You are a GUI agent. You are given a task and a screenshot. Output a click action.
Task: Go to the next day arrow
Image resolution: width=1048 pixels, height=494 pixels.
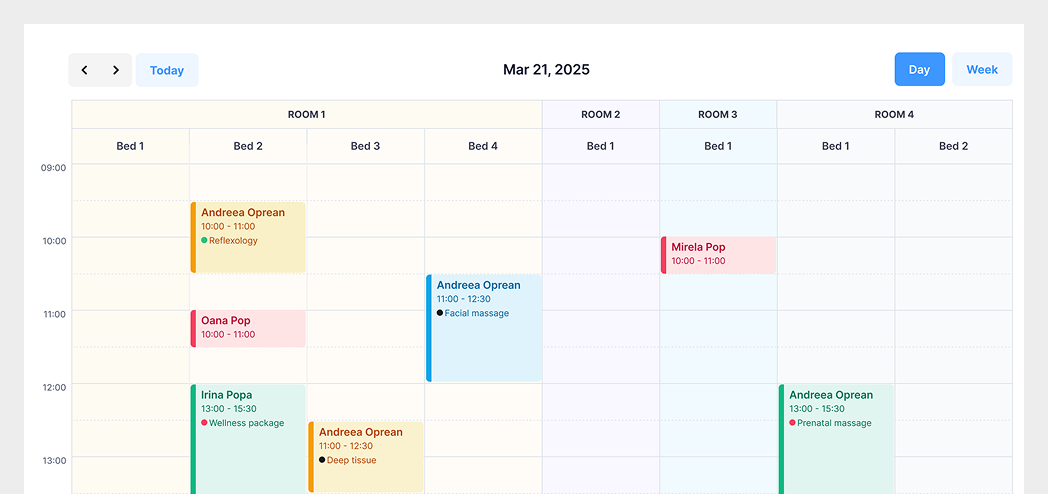116,70
